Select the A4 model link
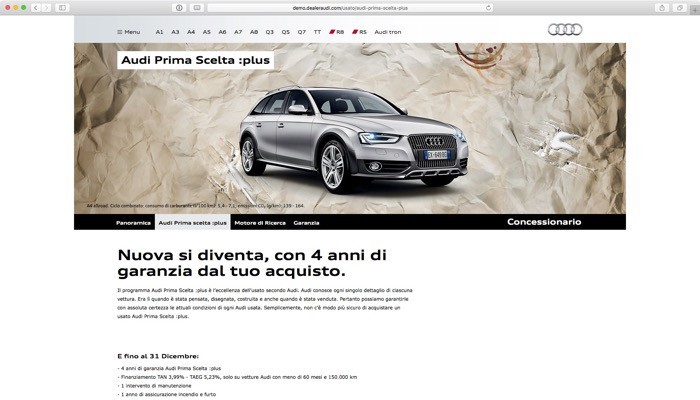 pos(191,32)
